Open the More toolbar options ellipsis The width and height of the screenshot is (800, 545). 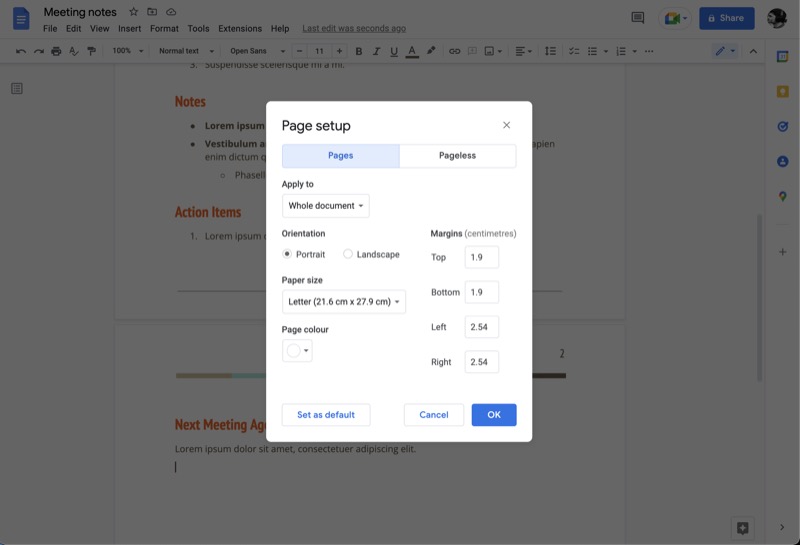coord(649,51)
